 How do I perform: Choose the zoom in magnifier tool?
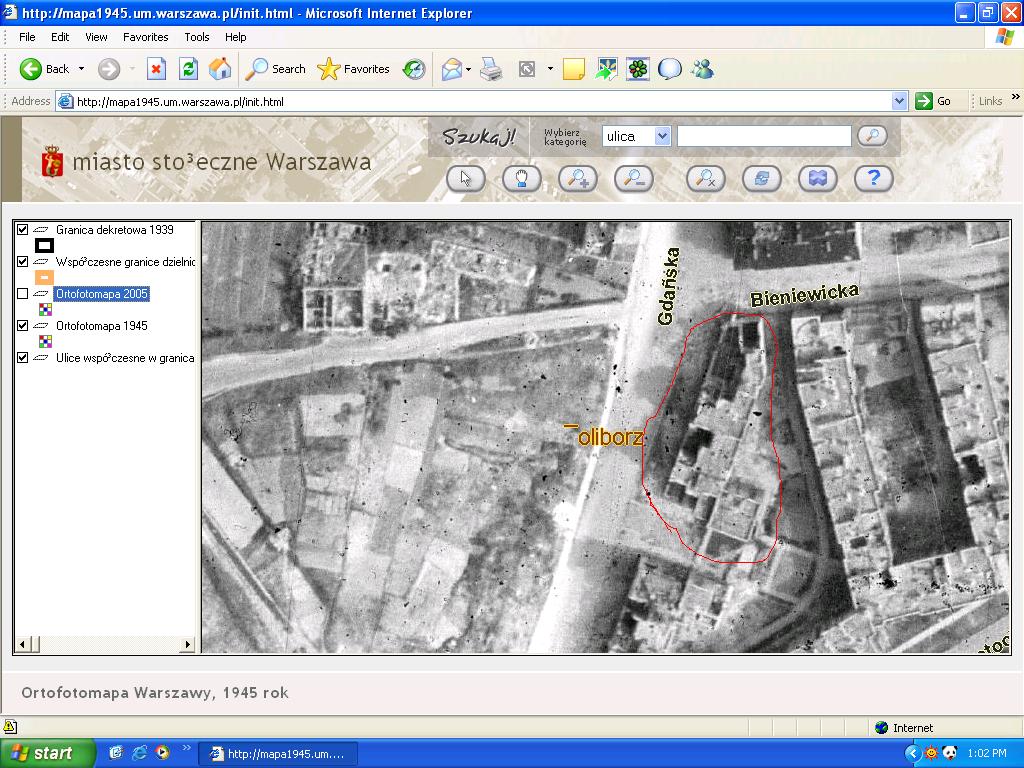point(577,178)
